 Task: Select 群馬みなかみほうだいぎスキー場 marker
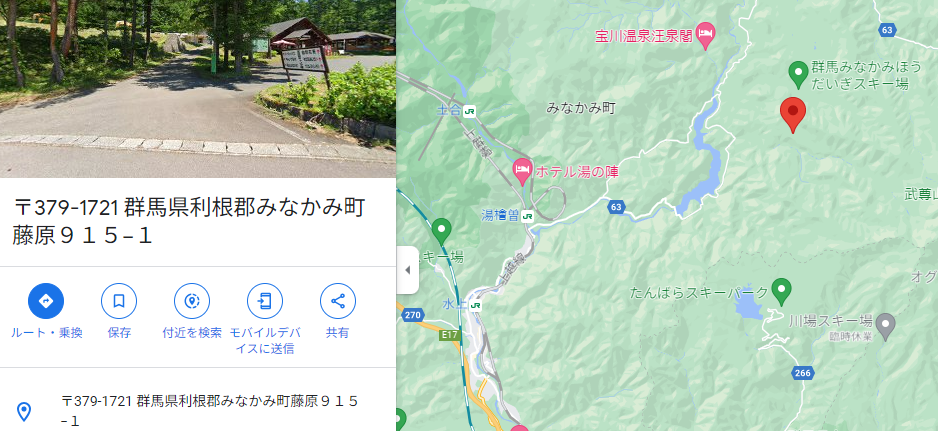point(798,75)
